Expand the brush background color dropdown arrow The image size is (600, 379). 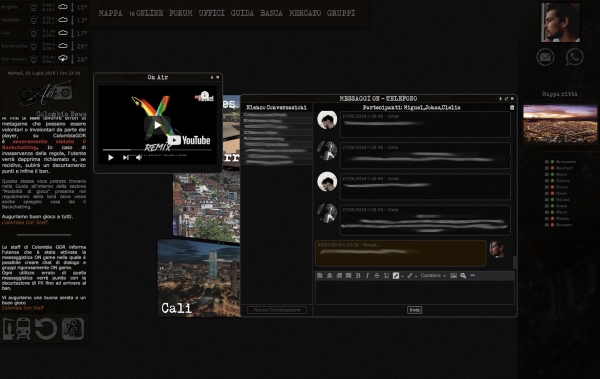coord(416,276)
